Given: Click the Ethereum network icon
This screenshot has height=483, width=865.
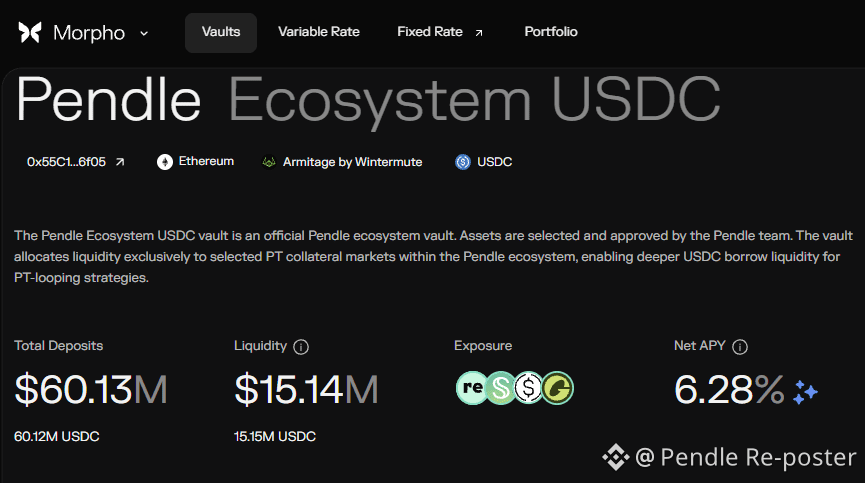Looking at the screenshot, I should point(164,162).
